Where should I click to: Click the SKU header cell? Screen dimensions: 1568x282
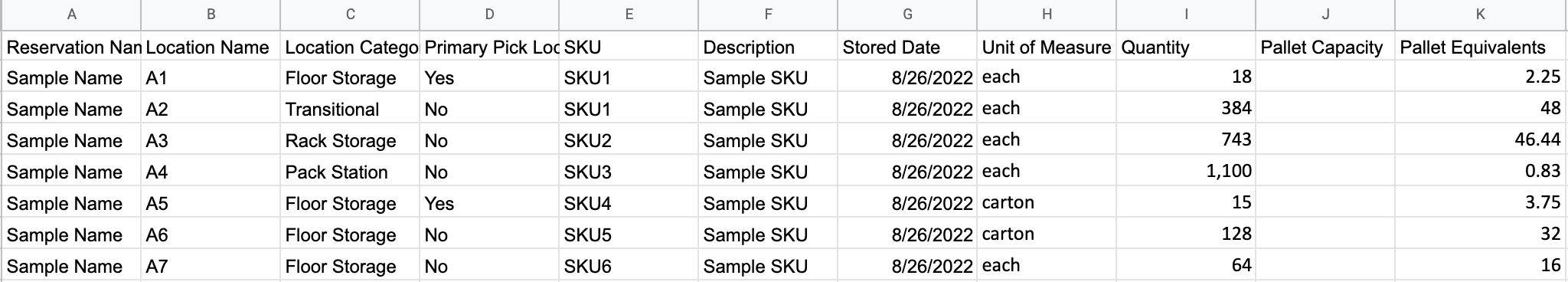click(629, 47)
